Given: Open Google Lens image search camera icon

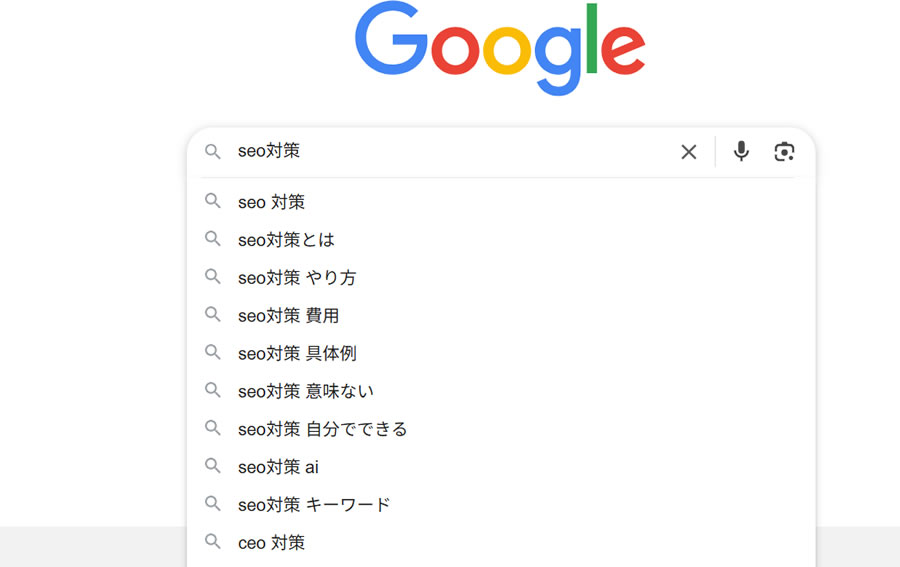Looking at the screenshot, I should [784, 152].
